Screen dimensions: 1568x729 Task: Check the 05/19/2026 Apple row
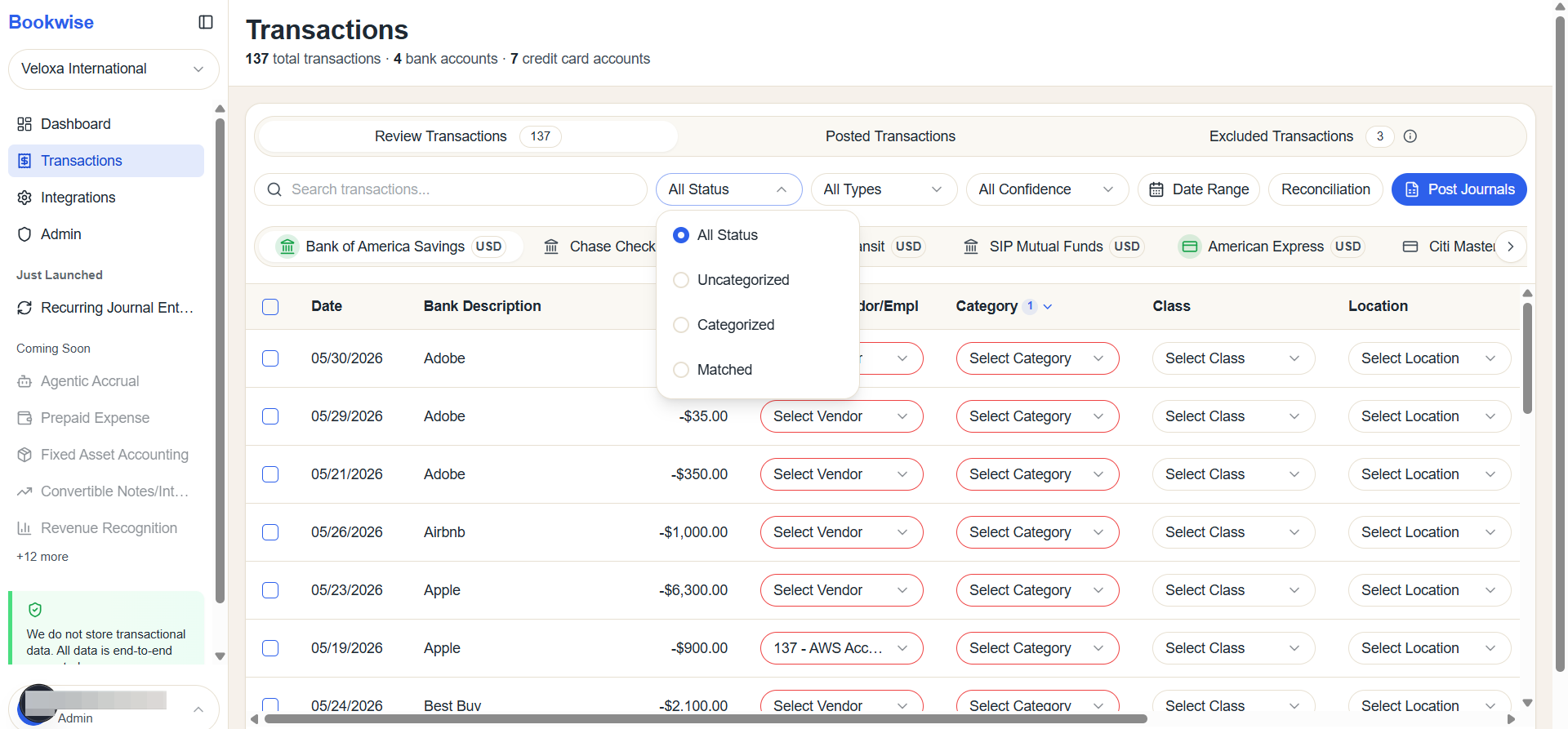pos(270,648)
